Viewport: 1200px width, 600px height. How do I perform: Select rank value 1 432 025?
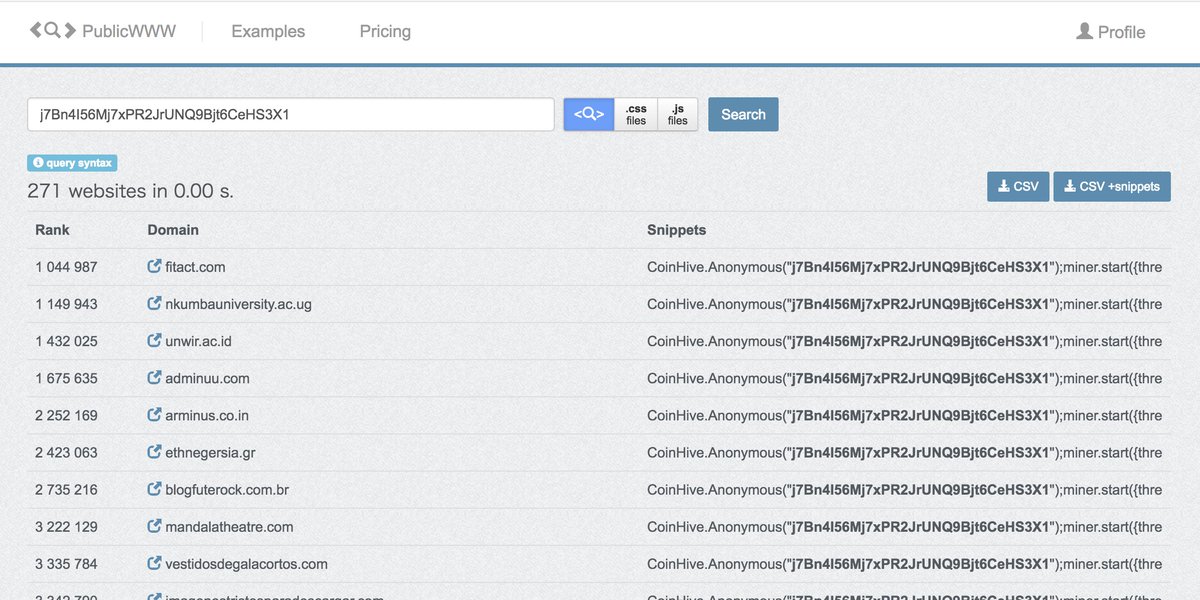click(x=66, y=341)
